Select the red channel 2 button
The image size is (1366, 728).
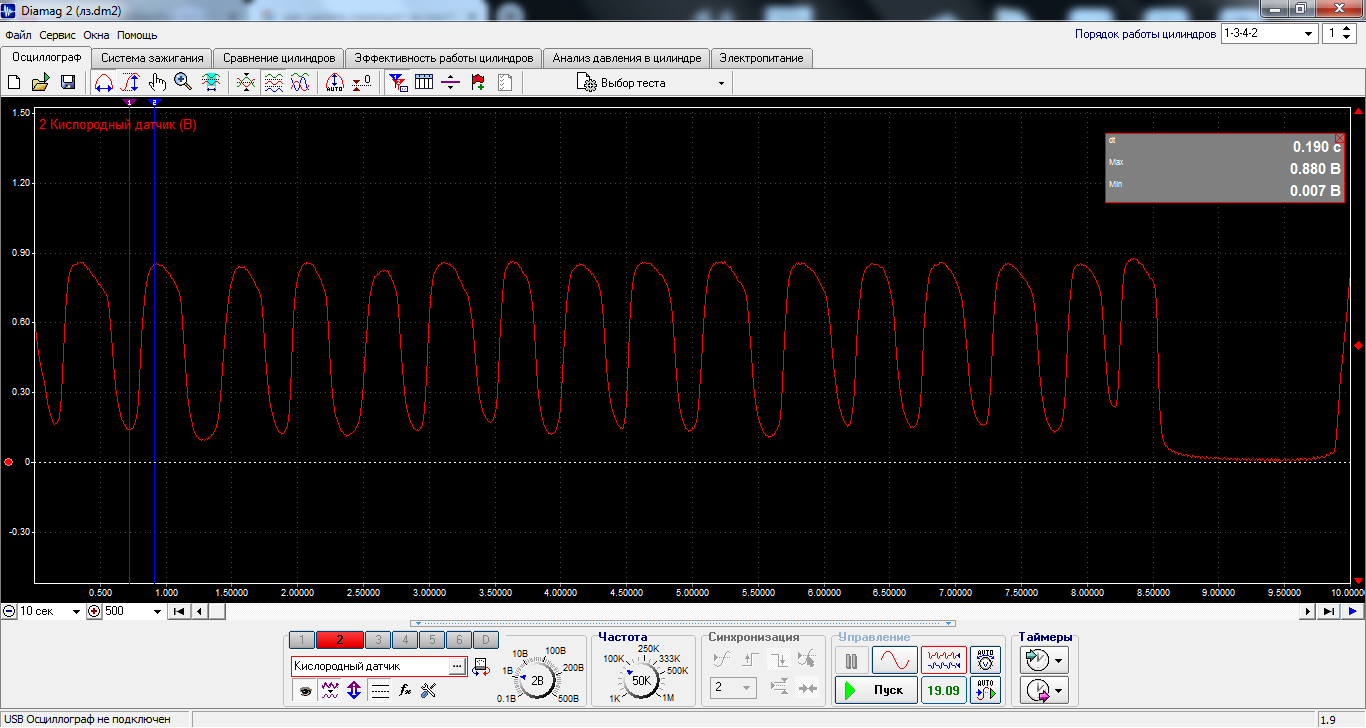coord(339,640)
